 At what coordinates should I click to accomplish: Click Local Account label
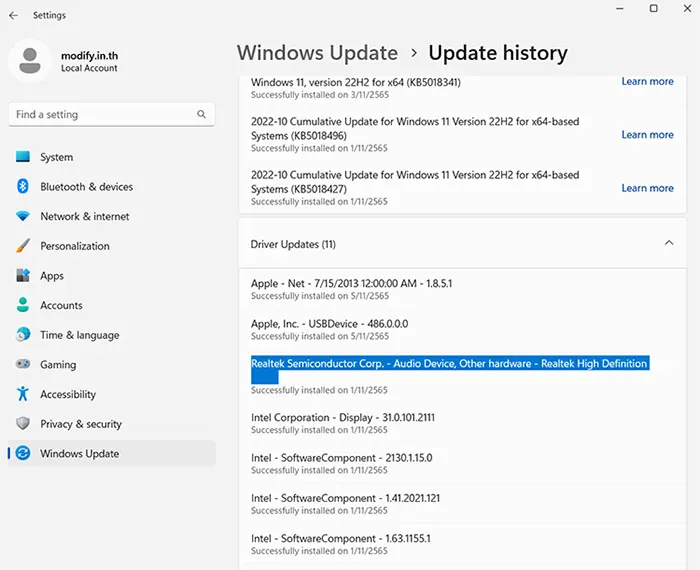tap(89, 68)
